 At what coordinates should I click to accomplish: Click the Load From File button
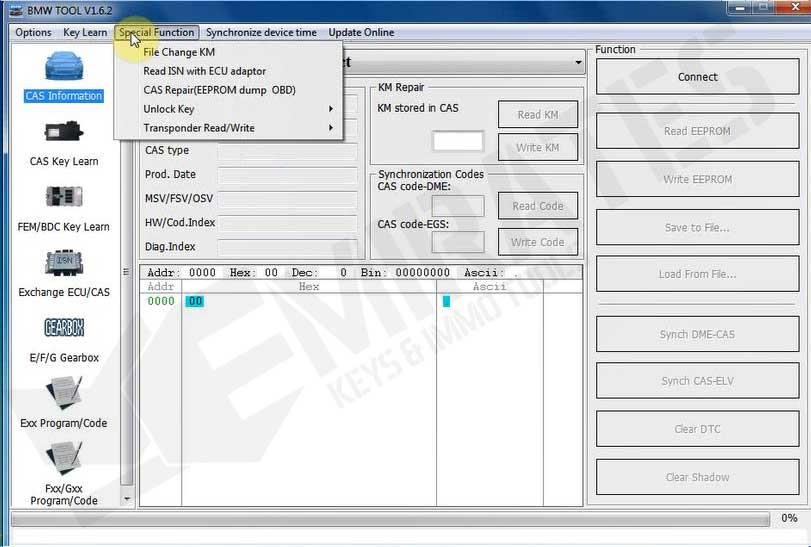[x=697, y=274]
